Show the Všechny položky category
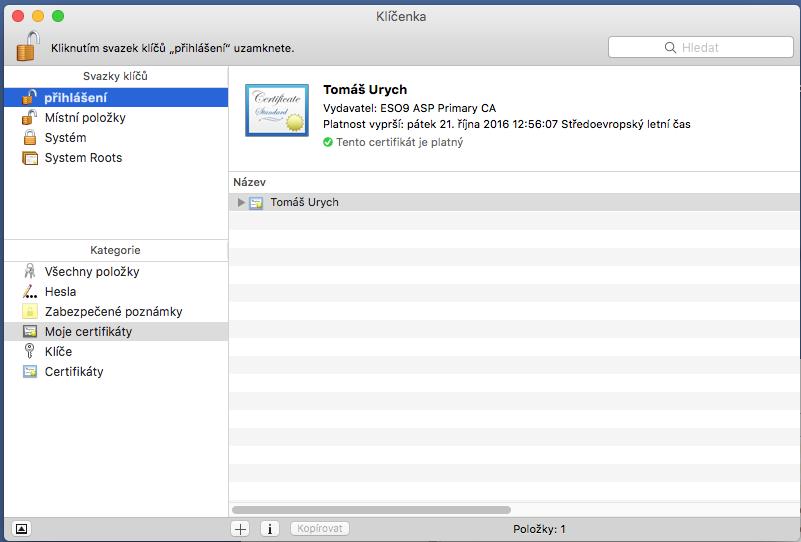The height and width of the screenshot is (542, 801). (x=116, y=271)
